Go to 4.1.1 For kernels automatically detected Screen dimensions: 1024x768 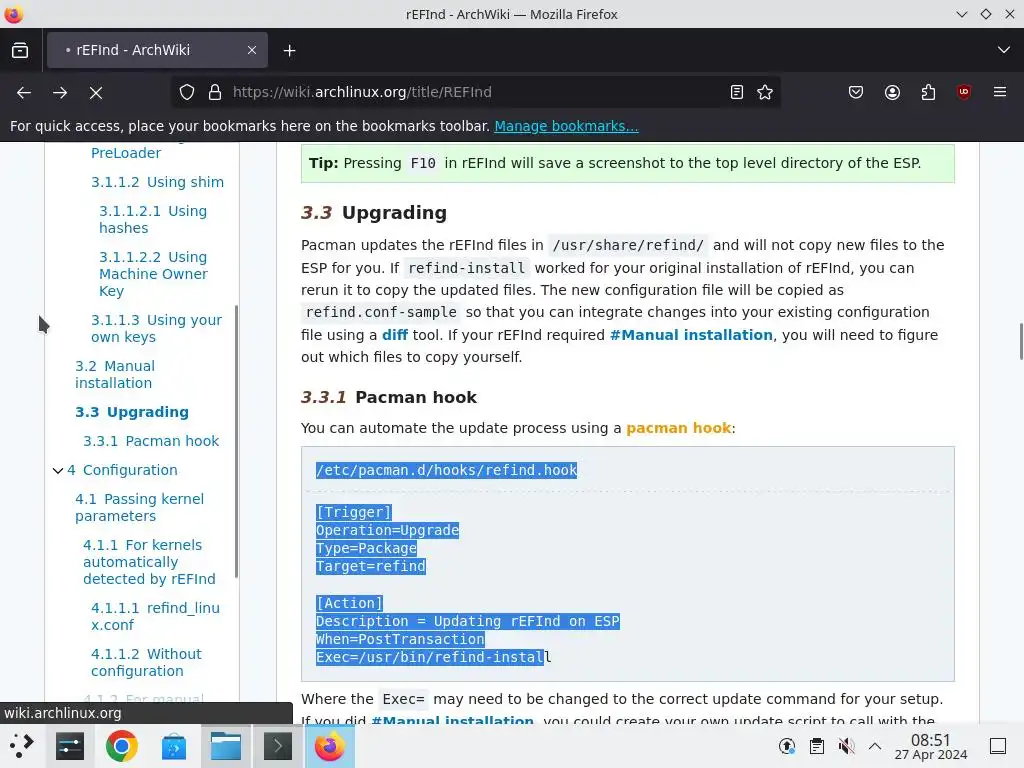coord(149,562)
